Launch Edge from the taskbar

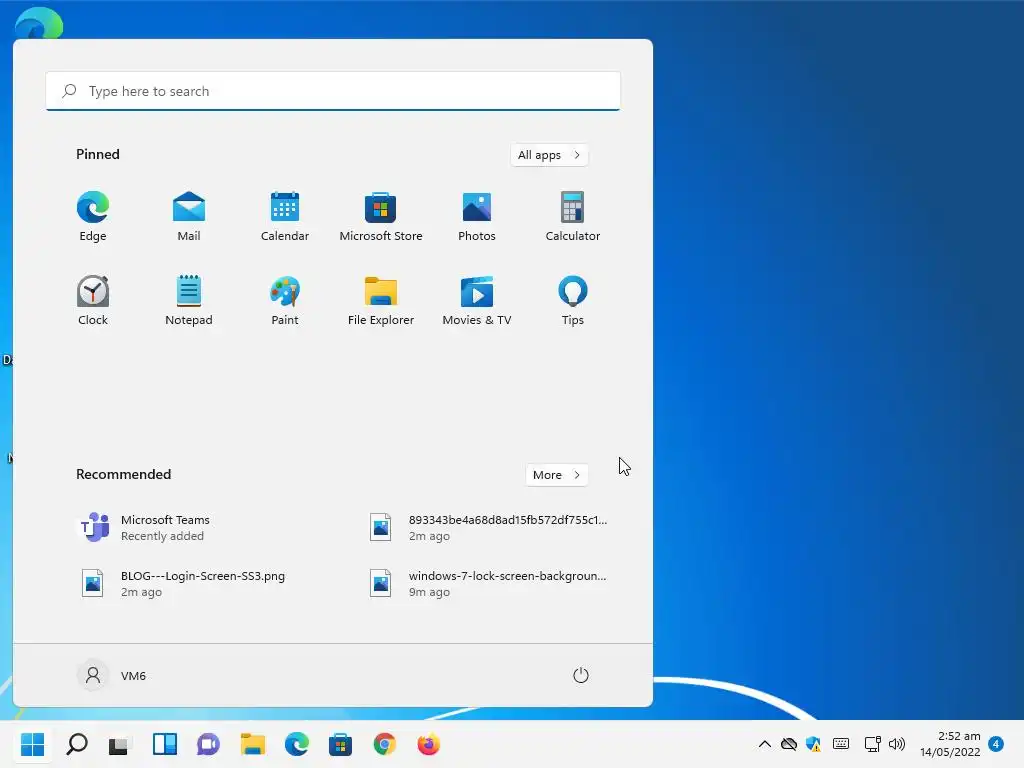coord(296,744)
